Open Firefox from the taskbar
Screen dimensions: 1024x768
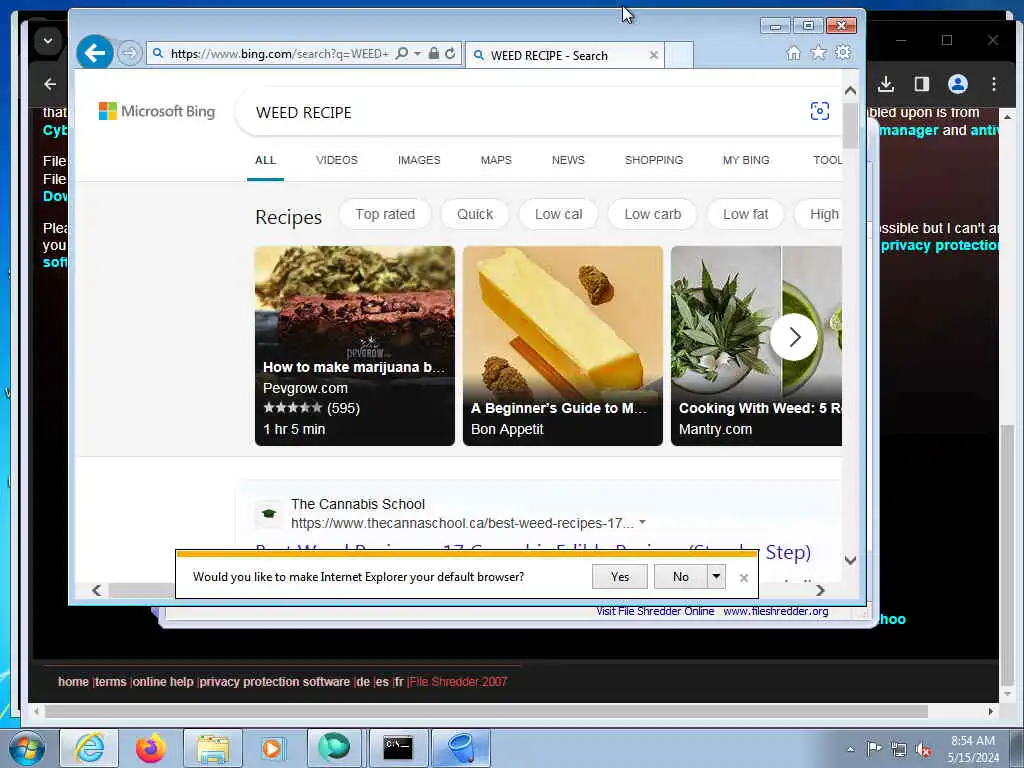pos(151,748)
